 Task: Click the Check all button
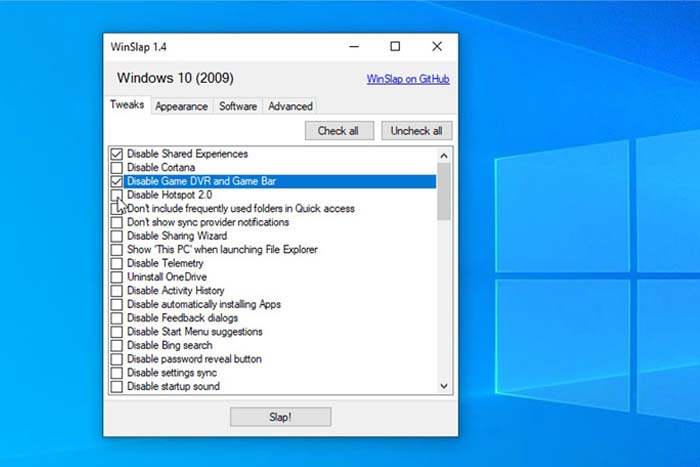click(339, 131)
